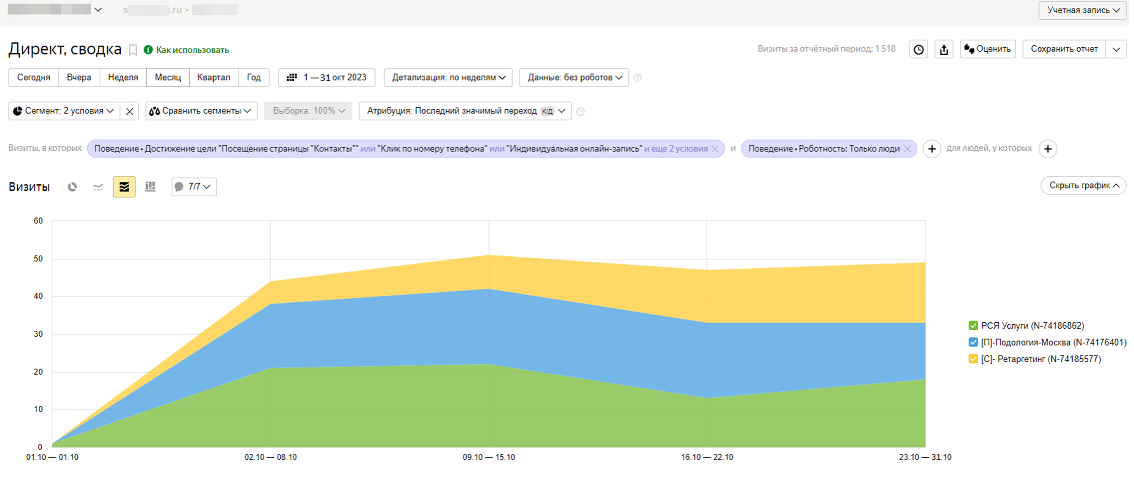Viewport: 1134px width, 499px height.
Task: Select the "Неделя" period tab
Action: [123, 77]
